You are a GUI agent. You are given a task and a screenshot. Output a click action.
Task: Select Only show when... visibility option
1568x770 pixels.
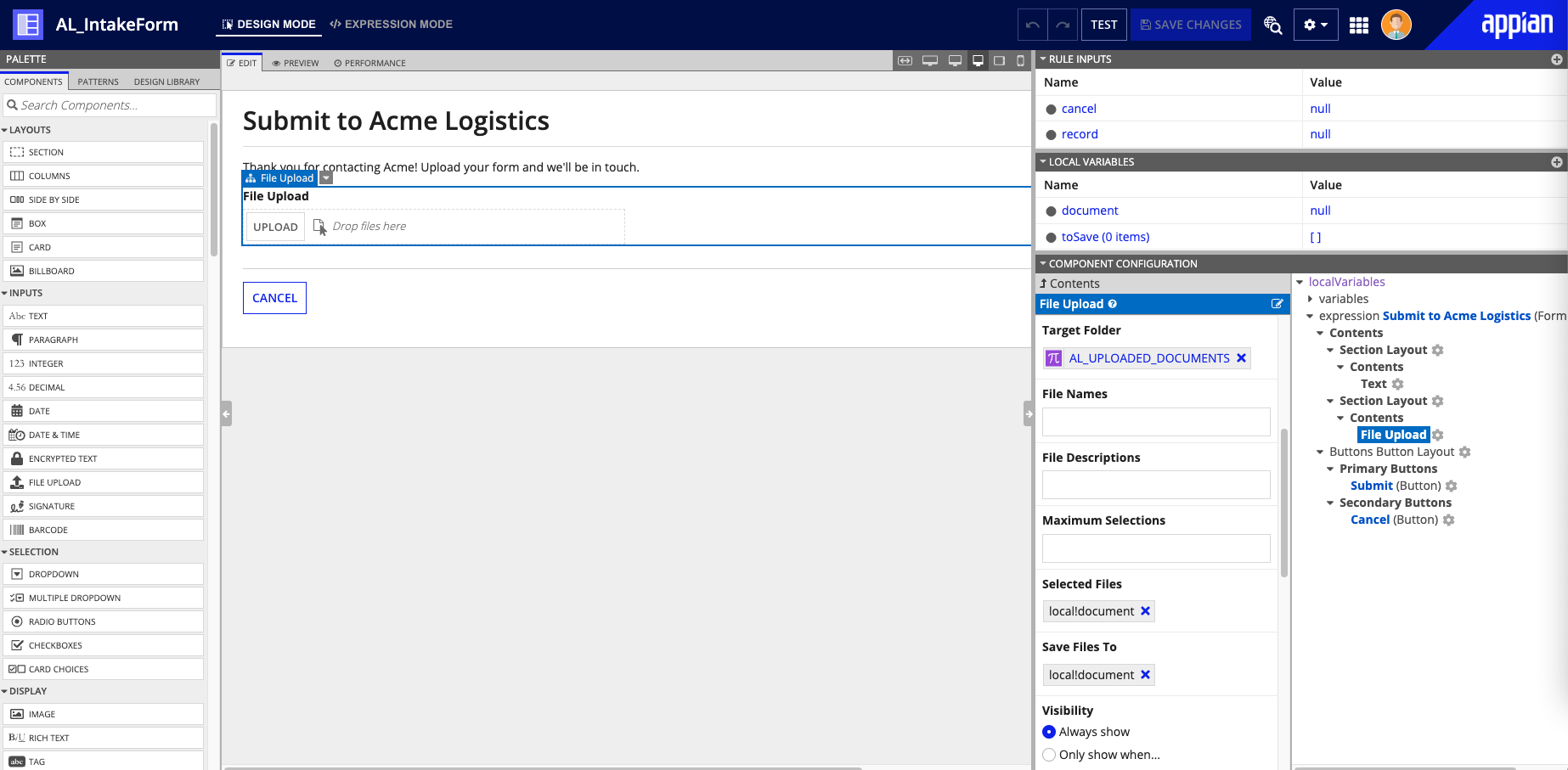[x=1049, y=755]
